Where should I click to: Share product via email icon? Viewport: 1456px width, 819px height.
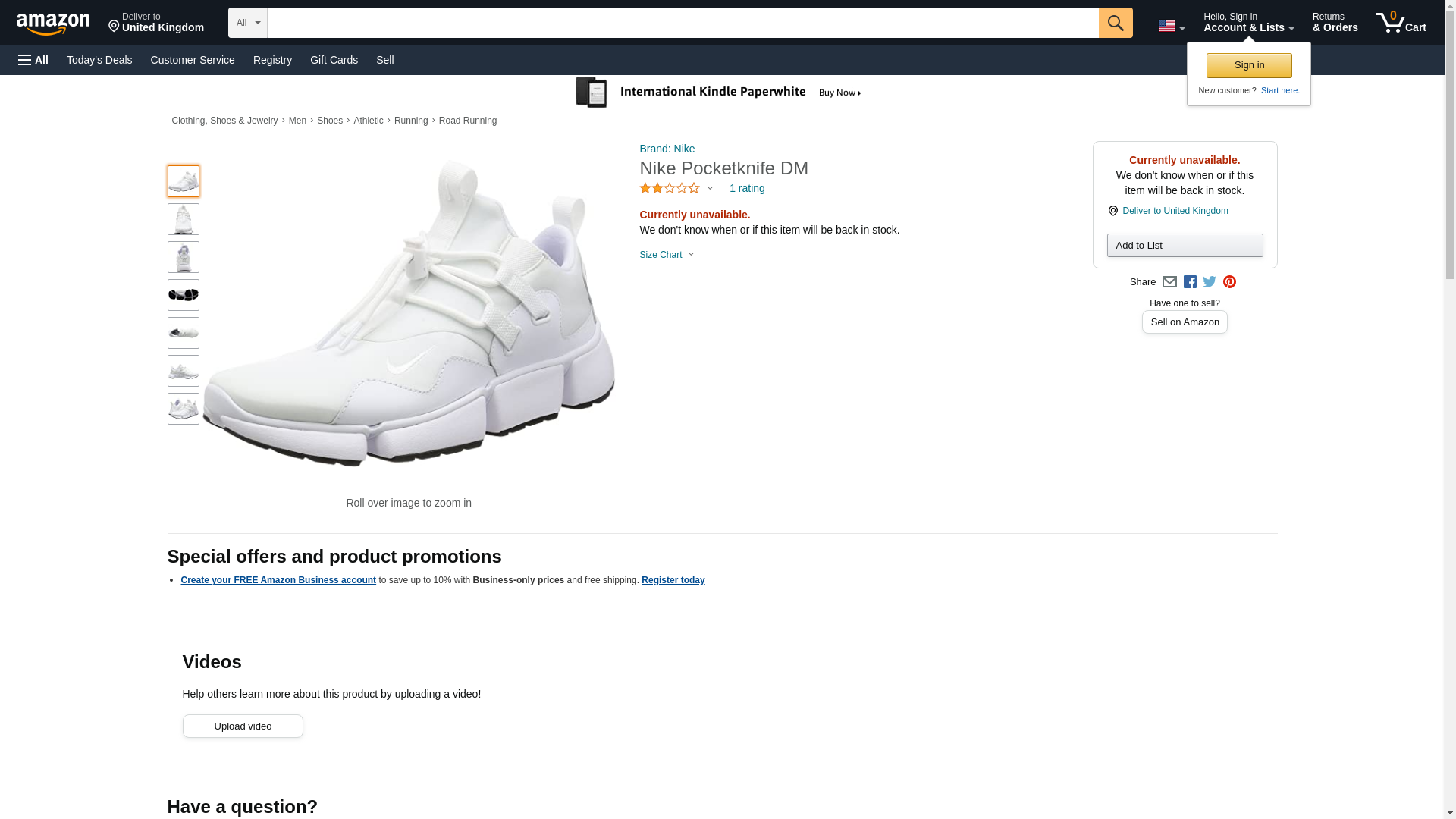coord(1169,282)
